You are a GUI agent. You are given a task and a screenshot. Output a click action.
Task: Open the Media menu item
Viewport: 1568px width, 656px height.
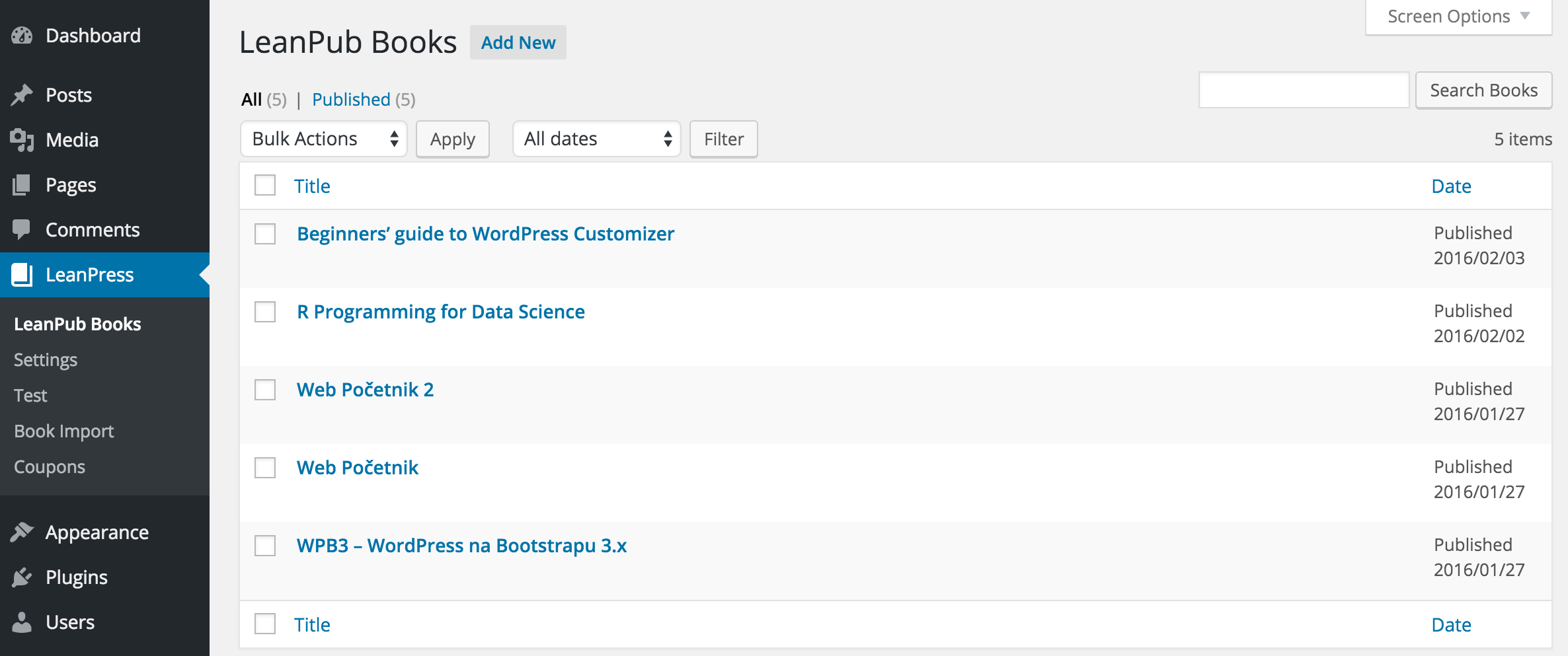pos(104,140)
